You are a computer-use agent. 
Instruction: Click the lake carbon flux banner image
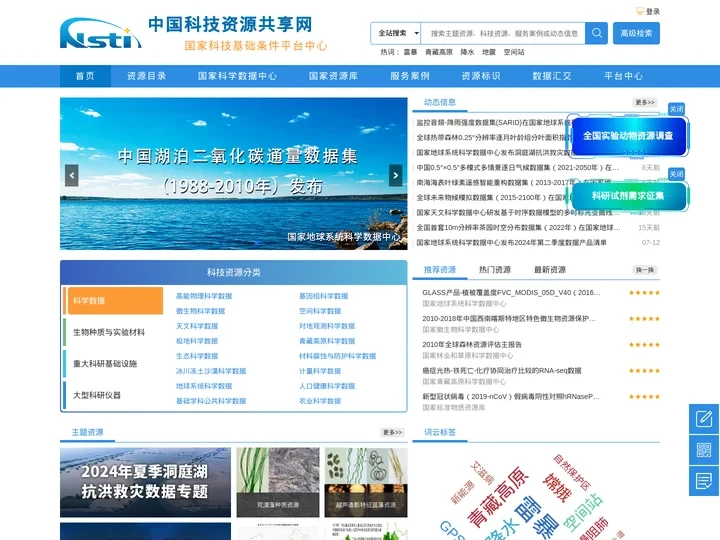pos(234,174)
